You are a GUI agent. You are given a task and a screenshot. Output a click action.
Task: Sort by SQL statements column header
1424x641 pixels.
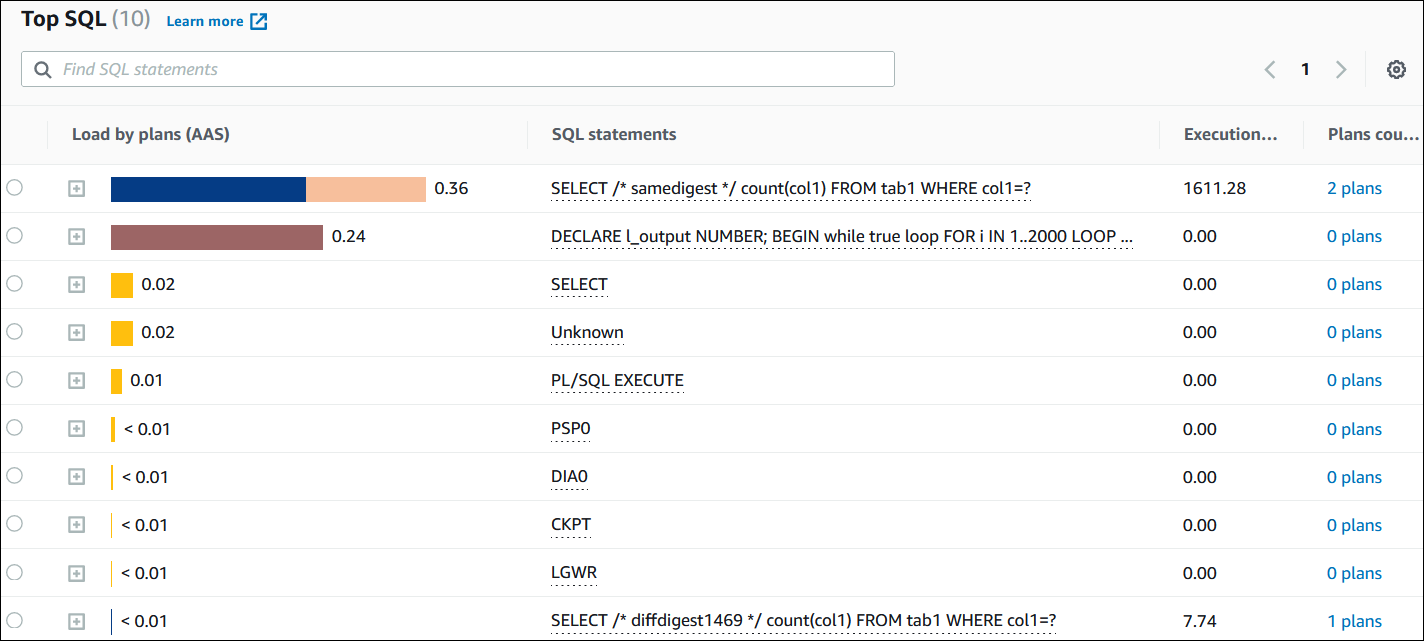[x=614, y=134]
